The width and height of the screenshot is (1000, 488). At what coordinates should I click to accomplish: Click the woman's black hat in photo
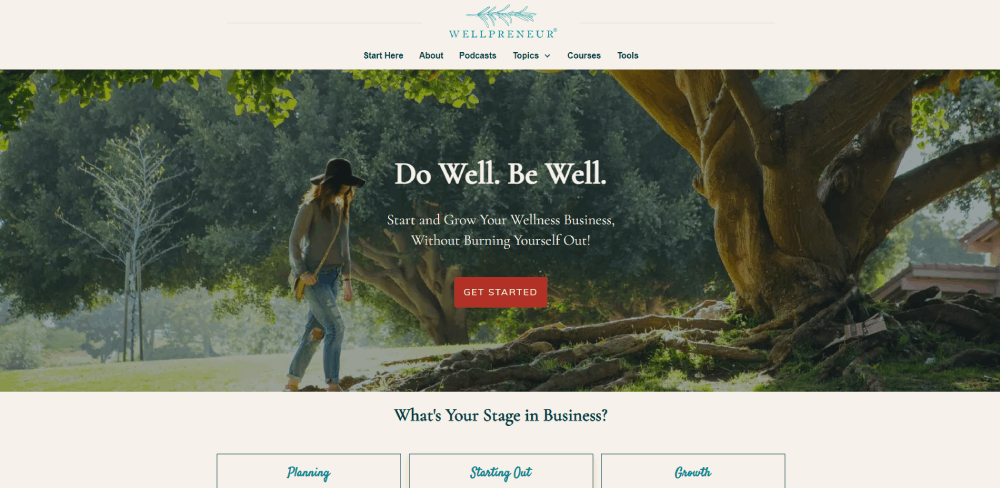click(x=338, y=172)
